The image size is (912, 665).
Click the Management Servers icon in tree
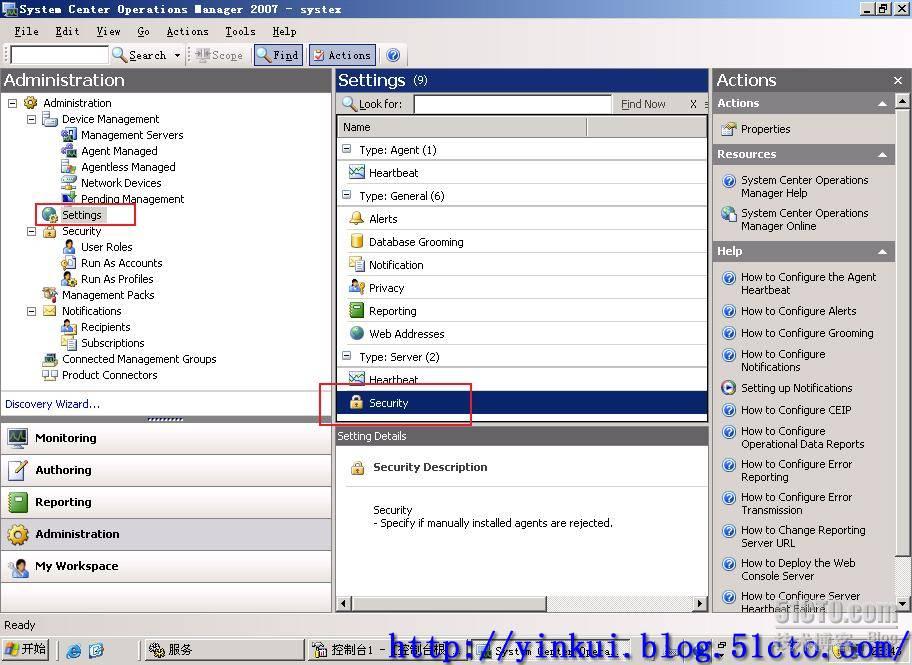(x=69, y=134)
